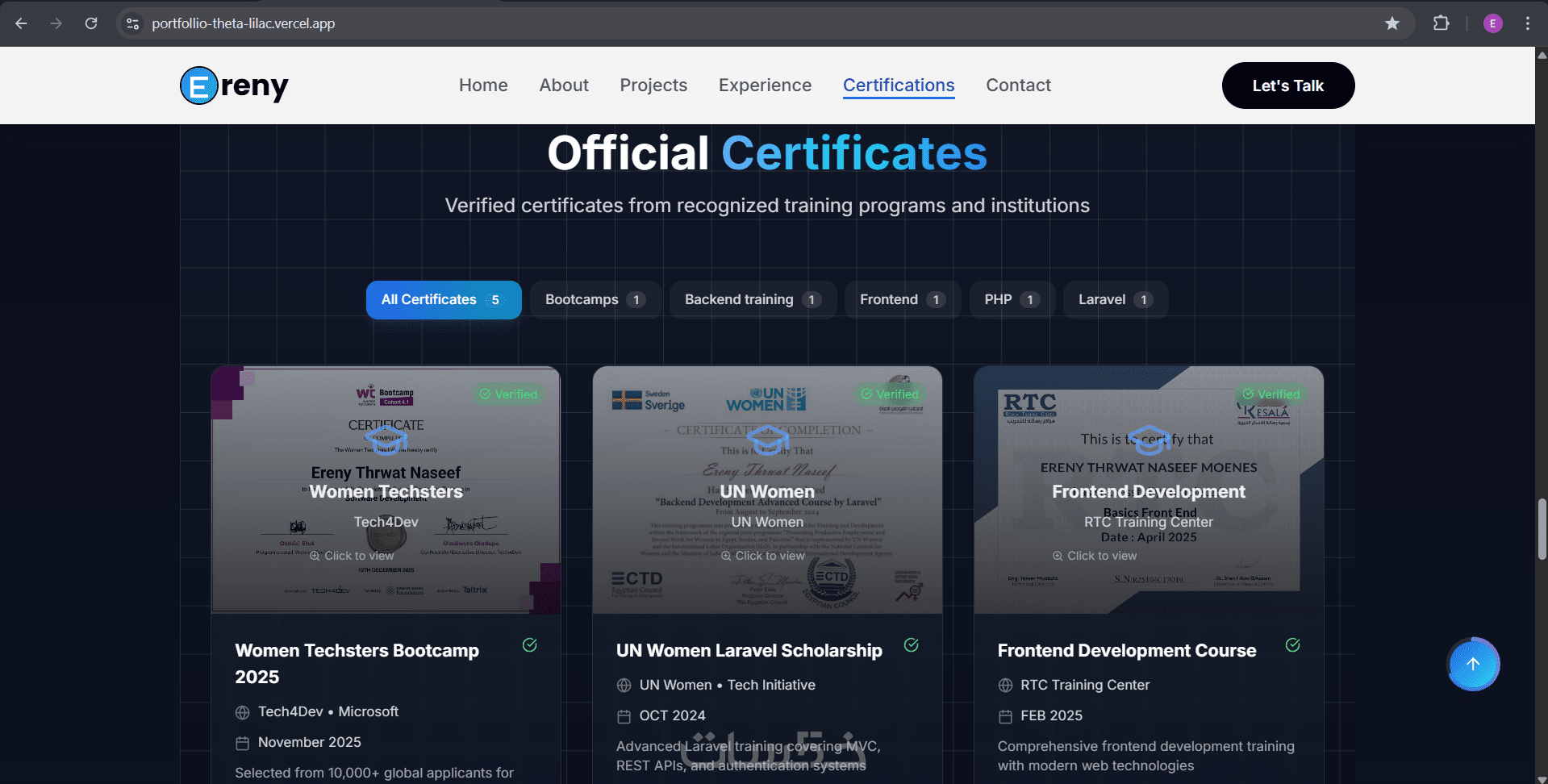The width and height of the screenshot is (1548, 784).
Task: Click the UN Women certificate thumbnail image
Action: point(767,490)
